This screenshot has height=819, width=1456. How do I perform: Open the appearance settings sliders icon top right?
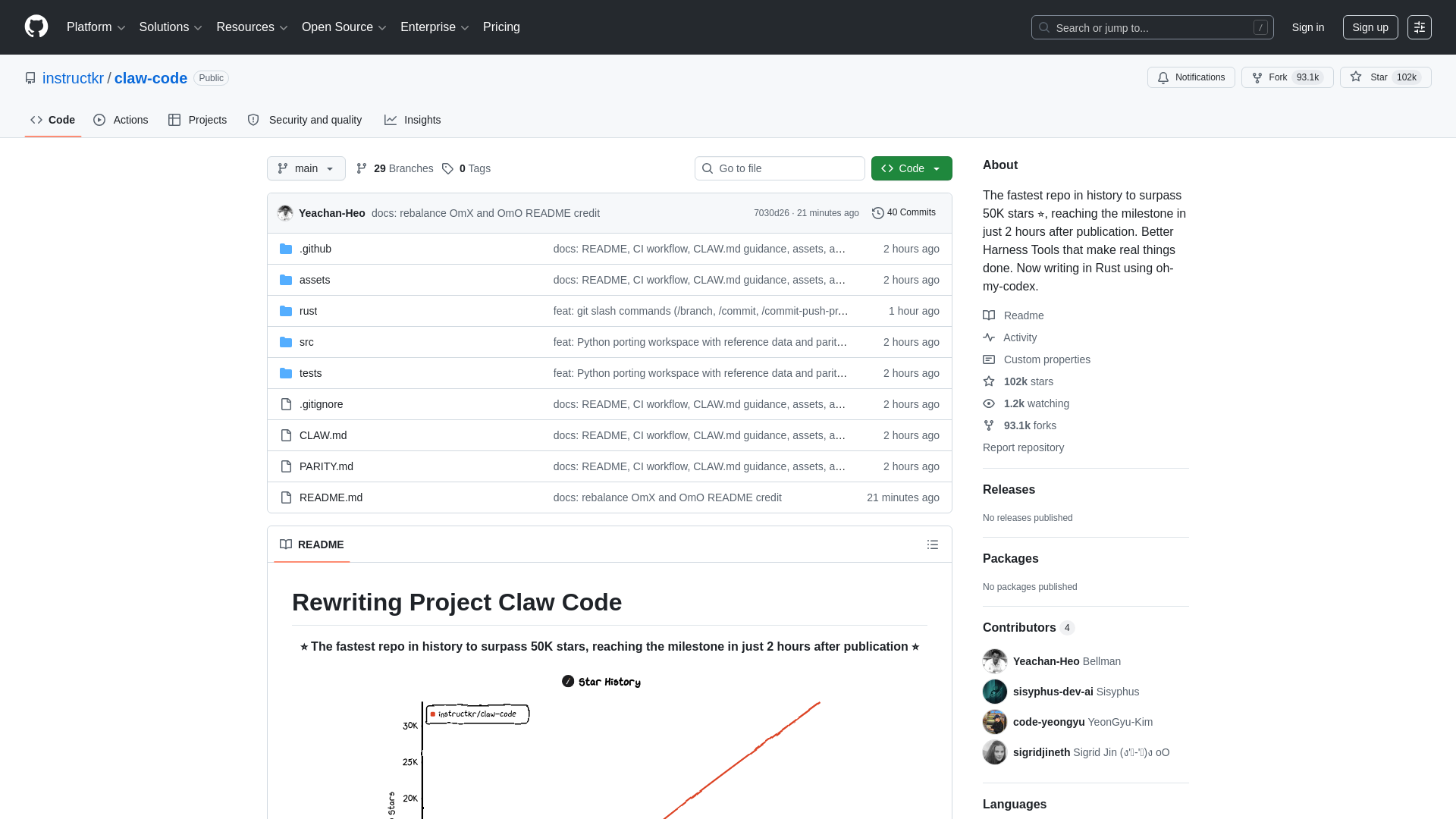point(1420,27)
